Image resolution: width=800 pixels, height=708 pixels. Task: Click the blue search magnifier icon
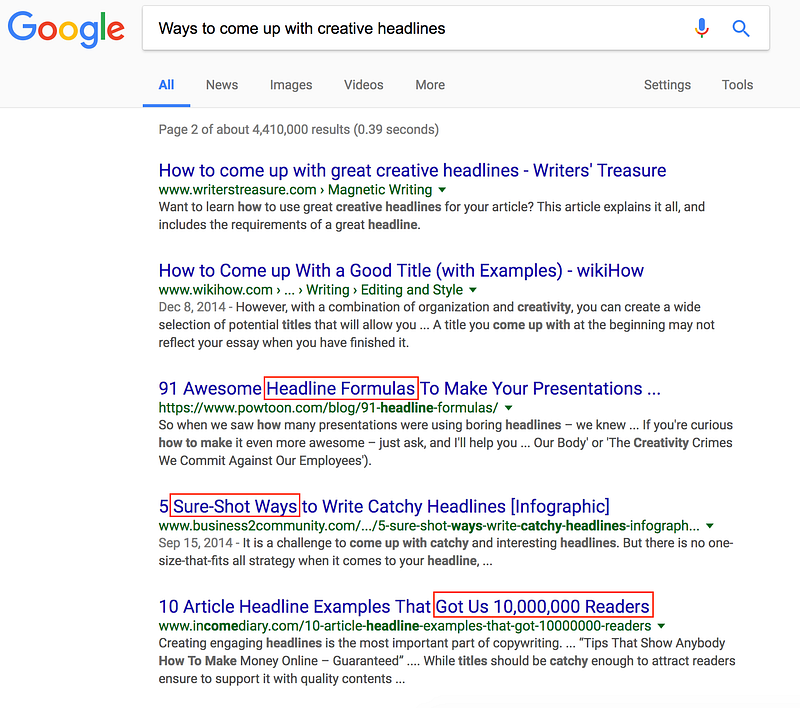(741, 29)
